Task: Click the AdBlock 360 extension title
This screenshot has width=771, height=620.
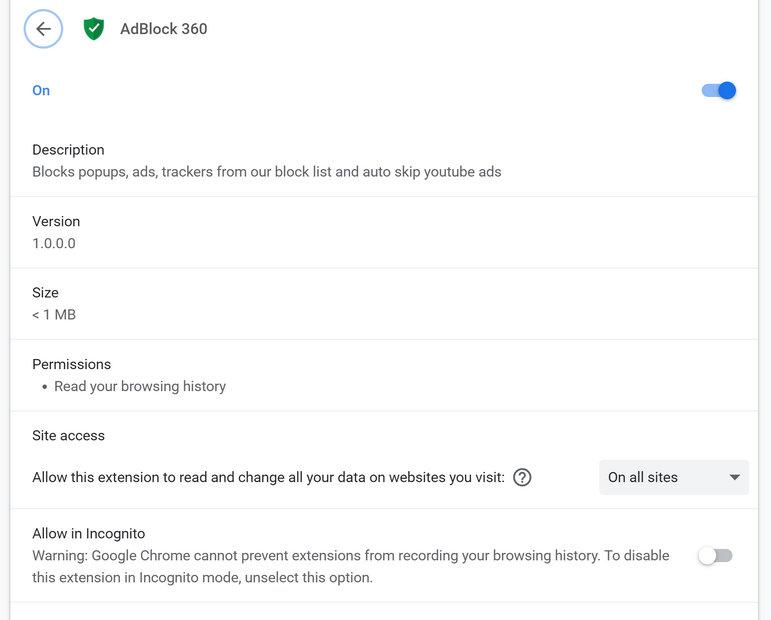Action: pos(164,29)
